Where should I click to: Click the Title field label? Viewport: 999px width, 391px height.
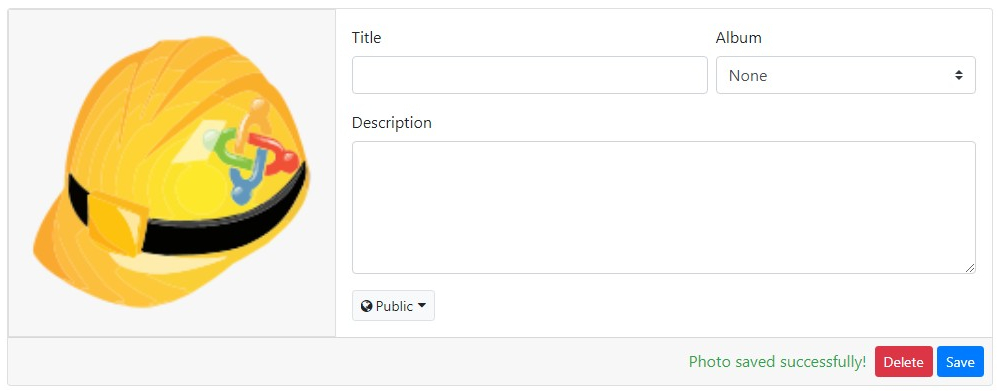coord(366,38)
